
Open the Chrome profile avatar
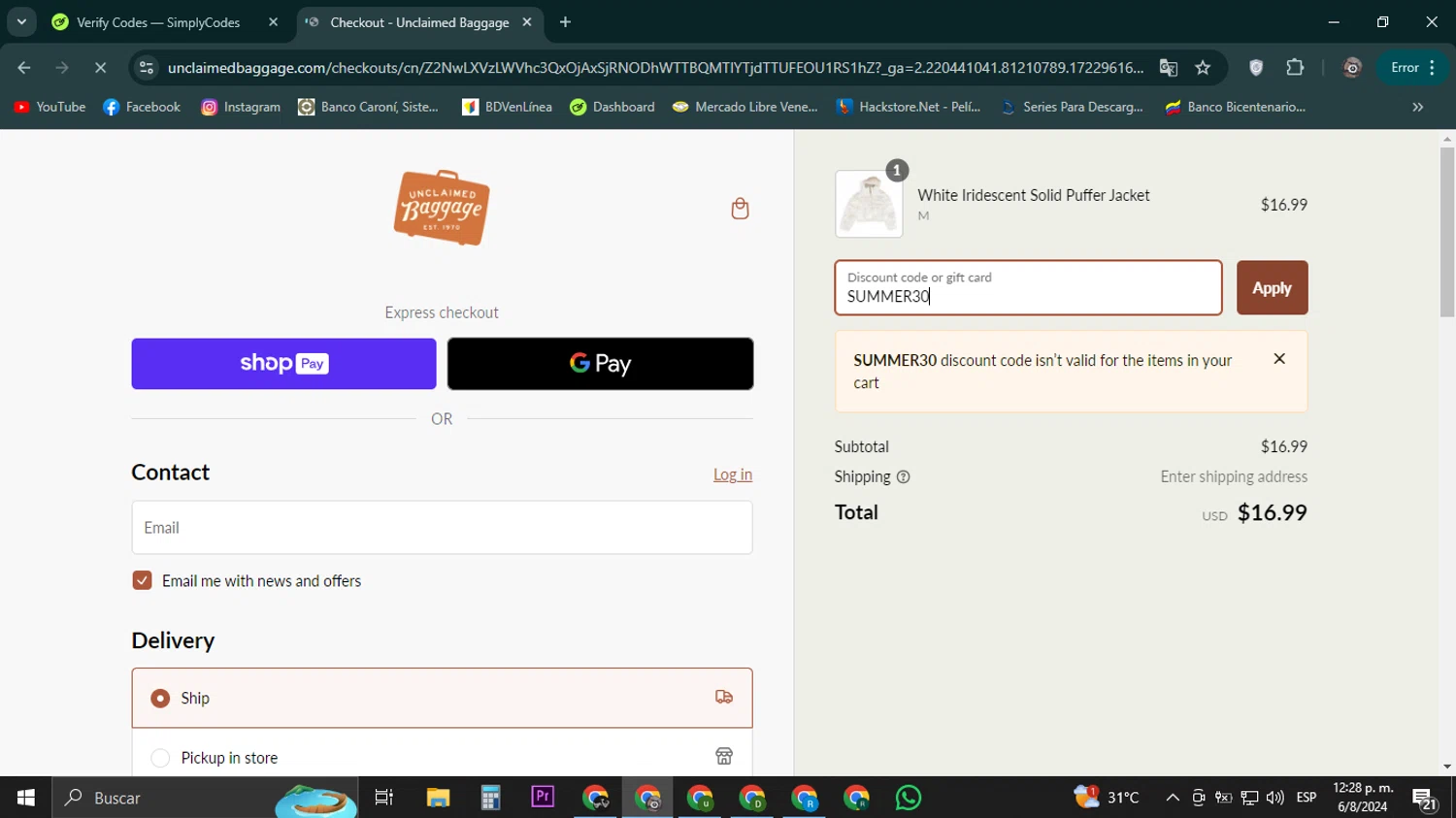[1352, 68]
